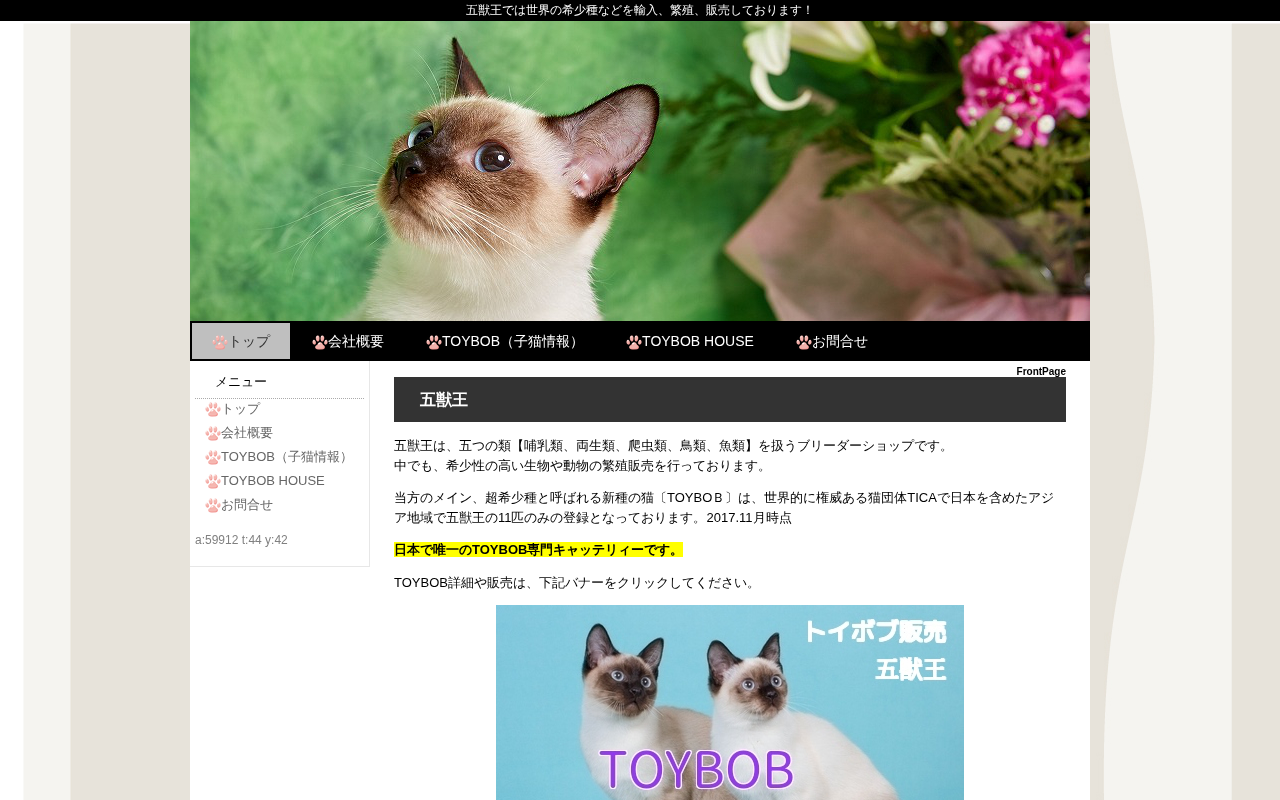1280x800 pixels.
Task: Click the 五獣王 page heading
Action: point(730,400)
